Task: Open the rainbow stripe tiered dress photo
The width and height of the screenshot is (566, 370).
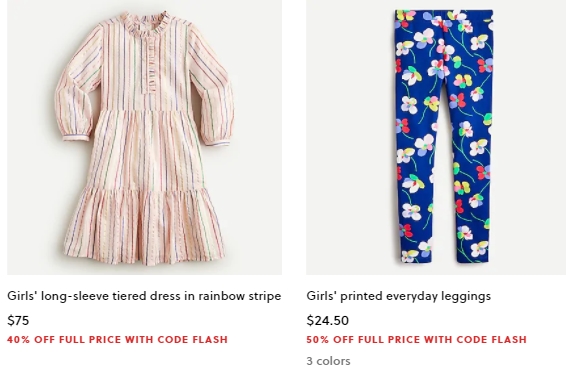Action: tap(144, 137)
